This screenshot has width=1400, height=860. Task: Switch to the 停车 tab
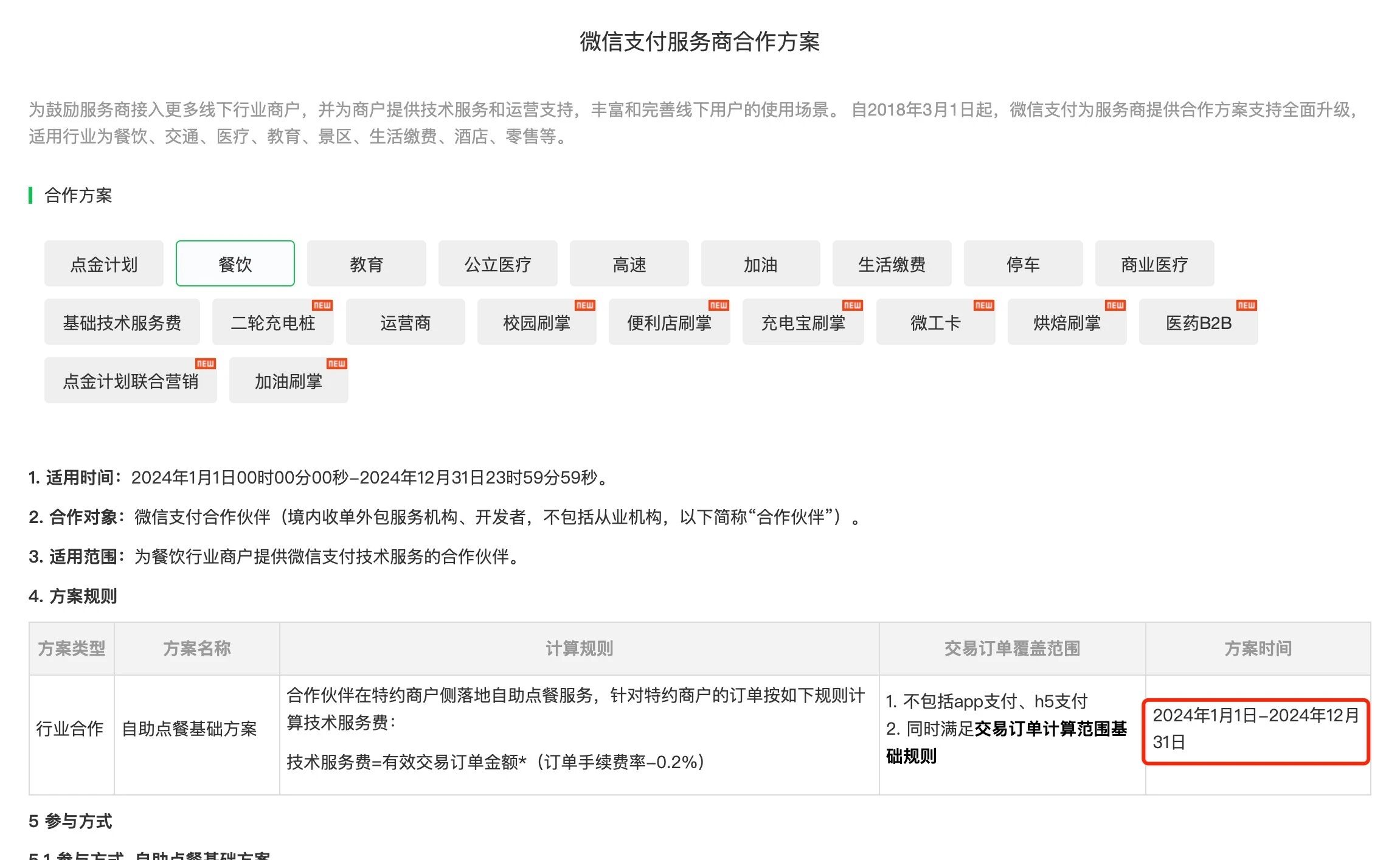pos(1023,264)
